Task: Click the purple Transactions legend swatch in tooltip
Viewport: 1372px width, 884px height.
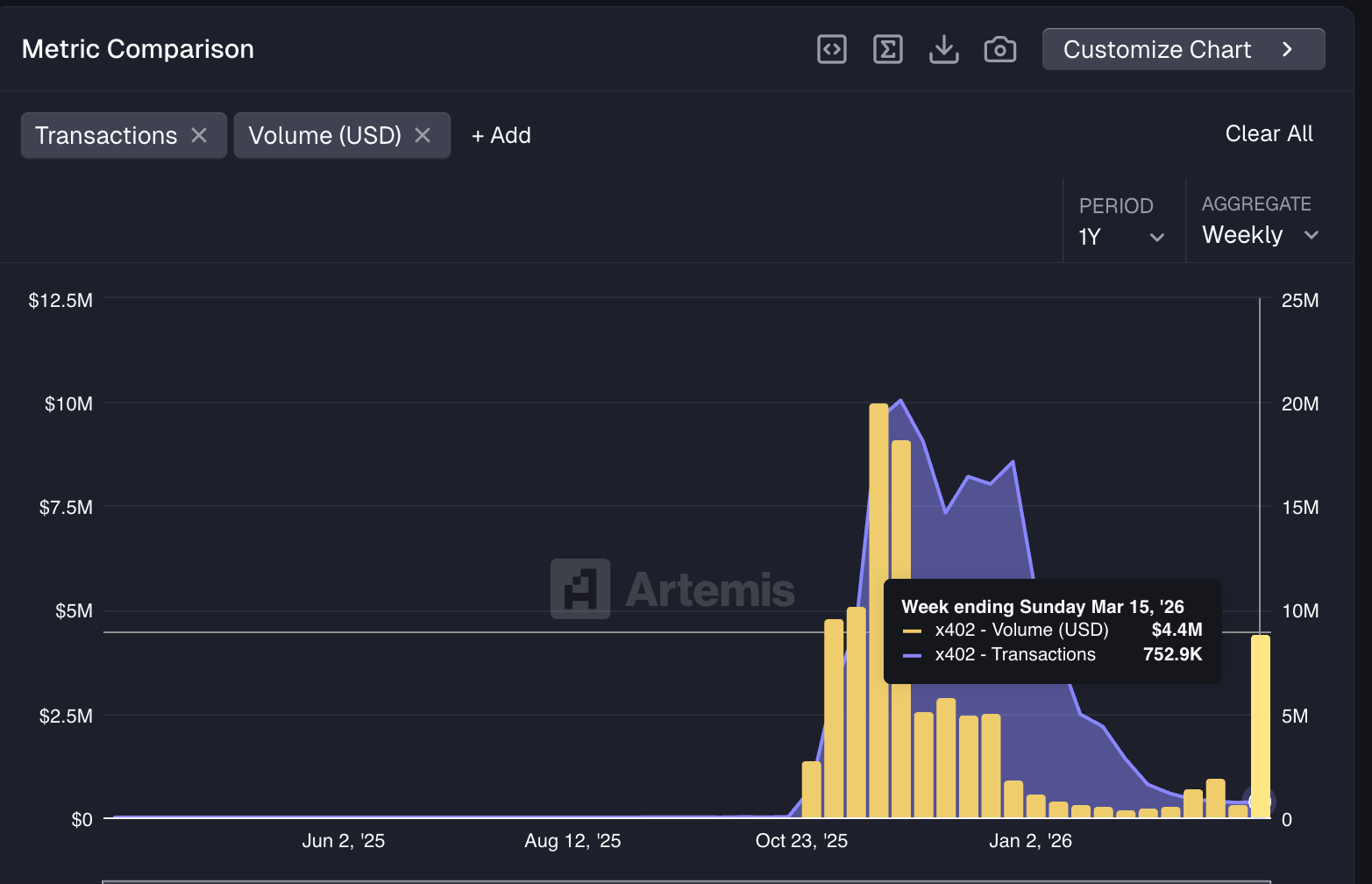Action: pos(912,655)
